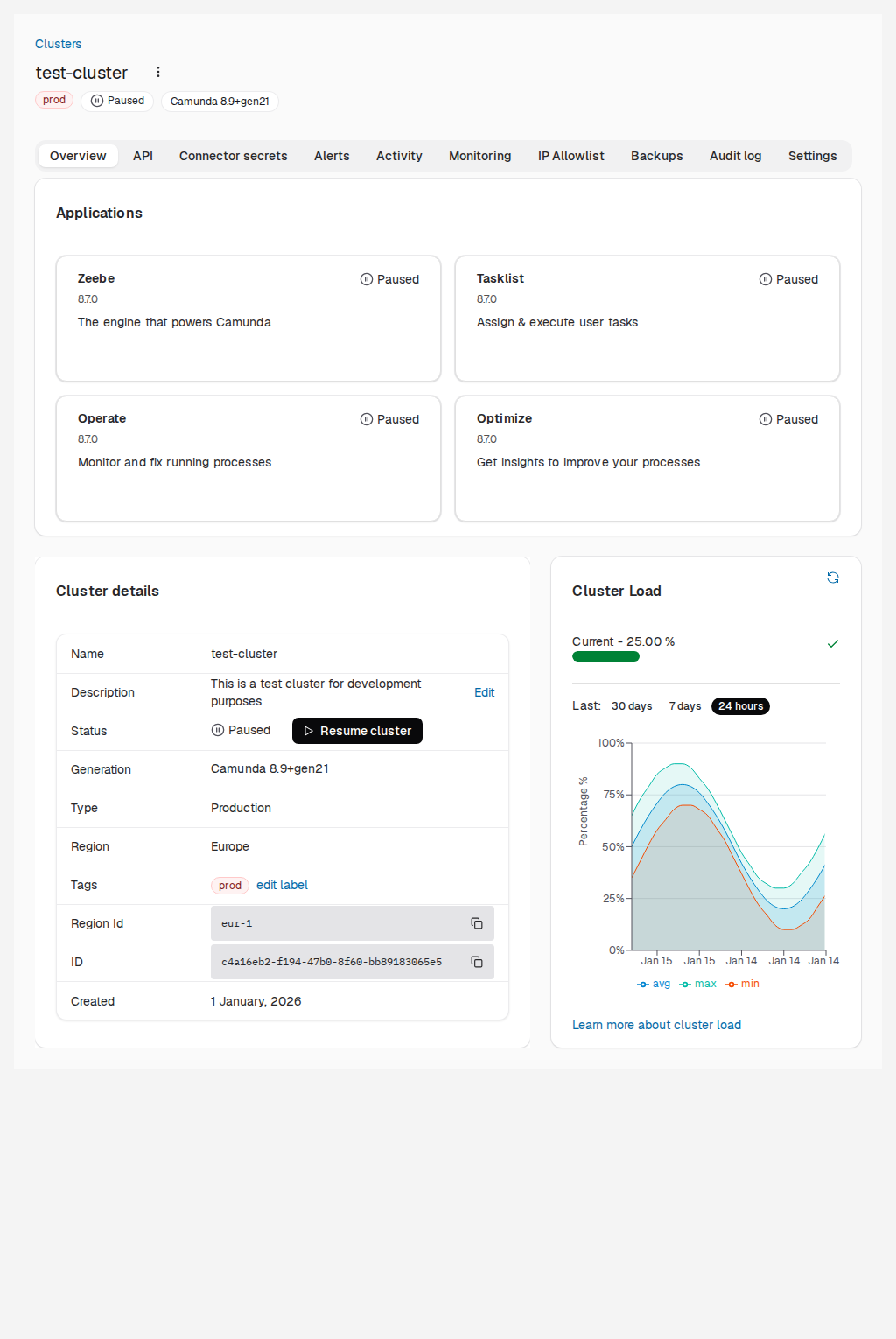Click the Zeebe application card

248,319
